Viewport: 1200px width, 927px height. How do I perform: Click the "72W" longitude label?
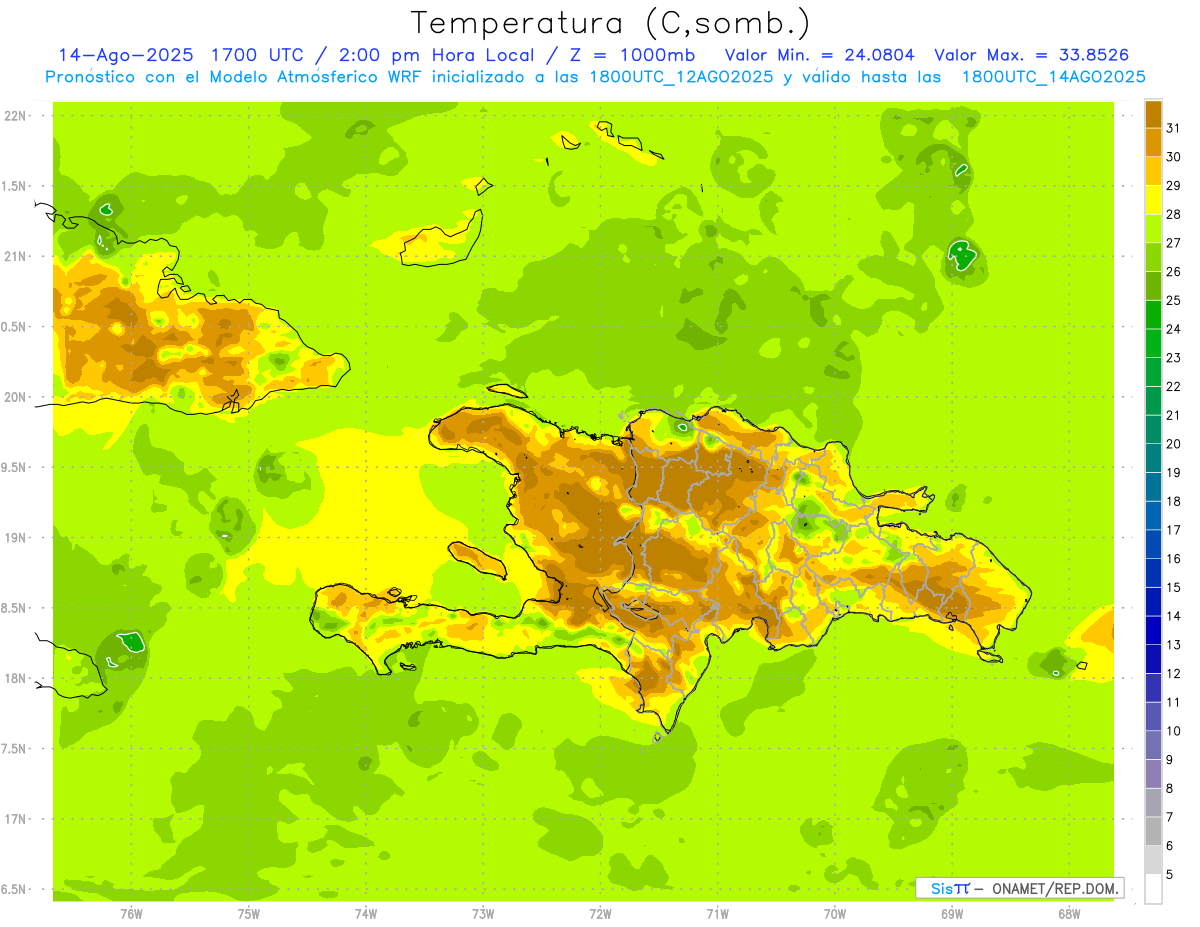(600, 914)
